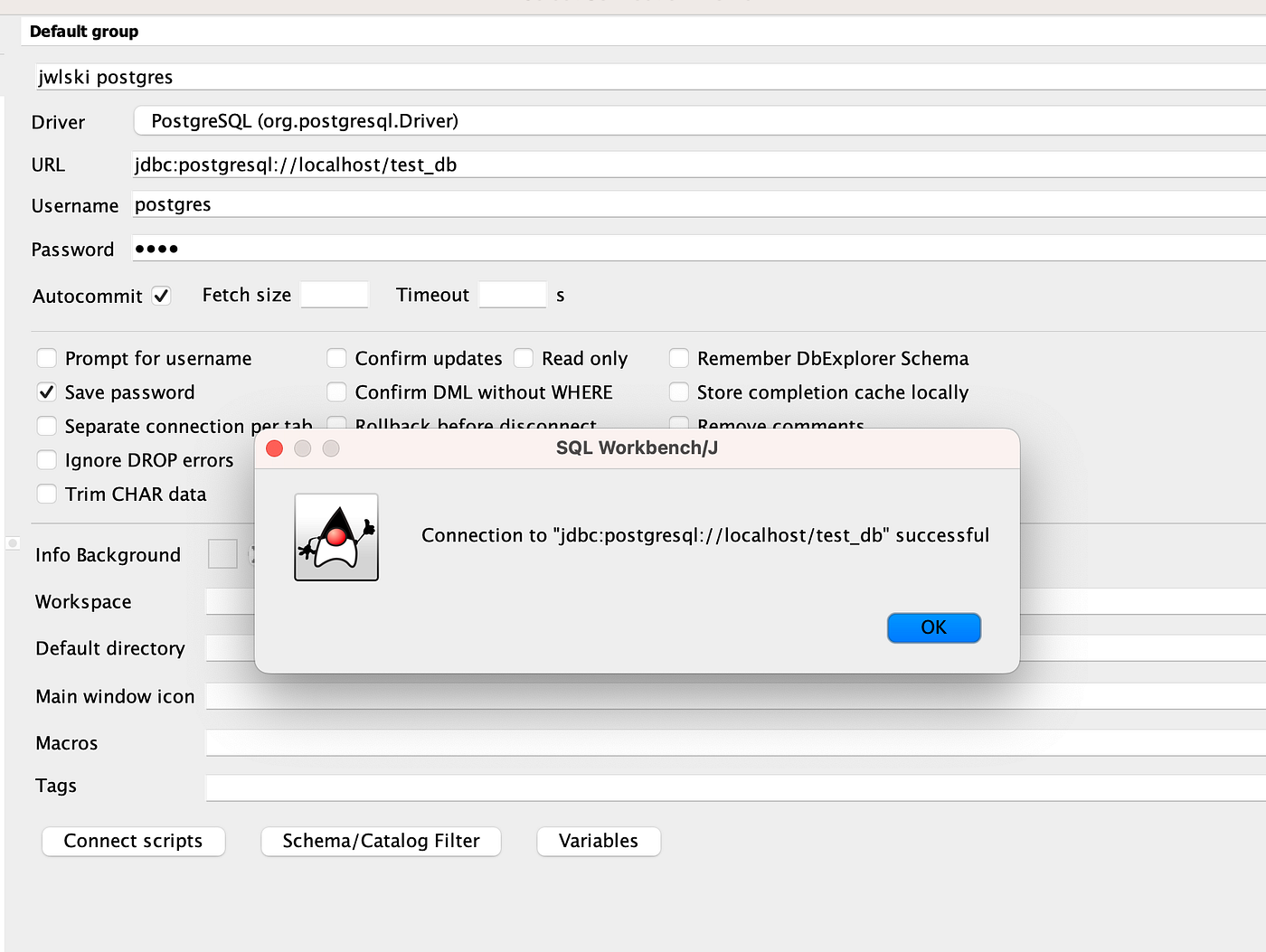Toggle the Autocommit checkbox
1266x952 pixels.
click(x=162, y=296)
